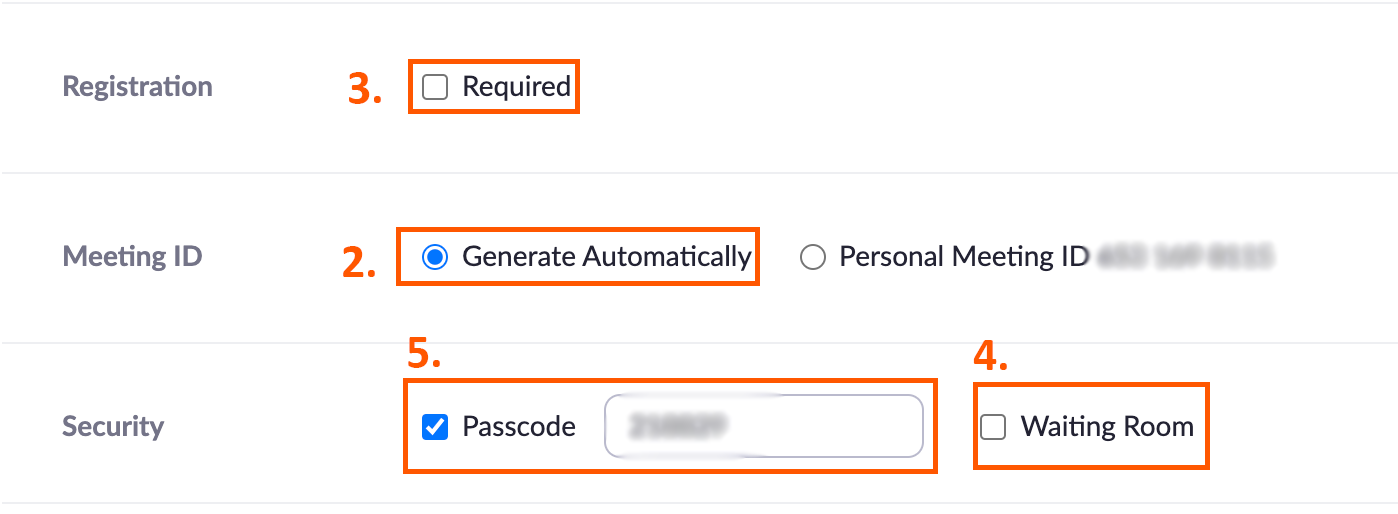The width and height of the screenshot is (1398, 514).
Task: Click the "Passcode" label text
Action: (x=519, y=427)
